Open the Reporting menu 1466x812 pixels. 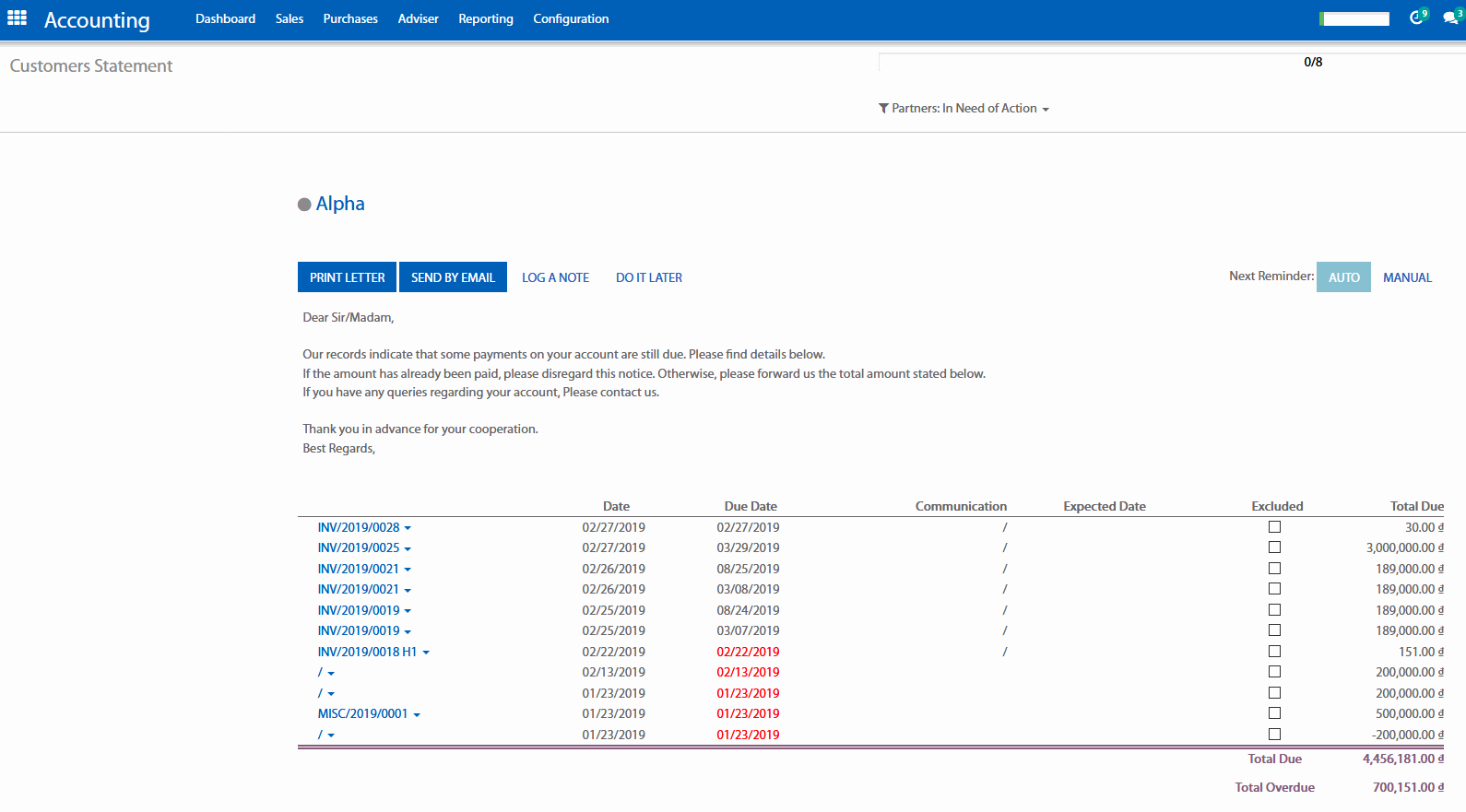(x=485, y=18)
